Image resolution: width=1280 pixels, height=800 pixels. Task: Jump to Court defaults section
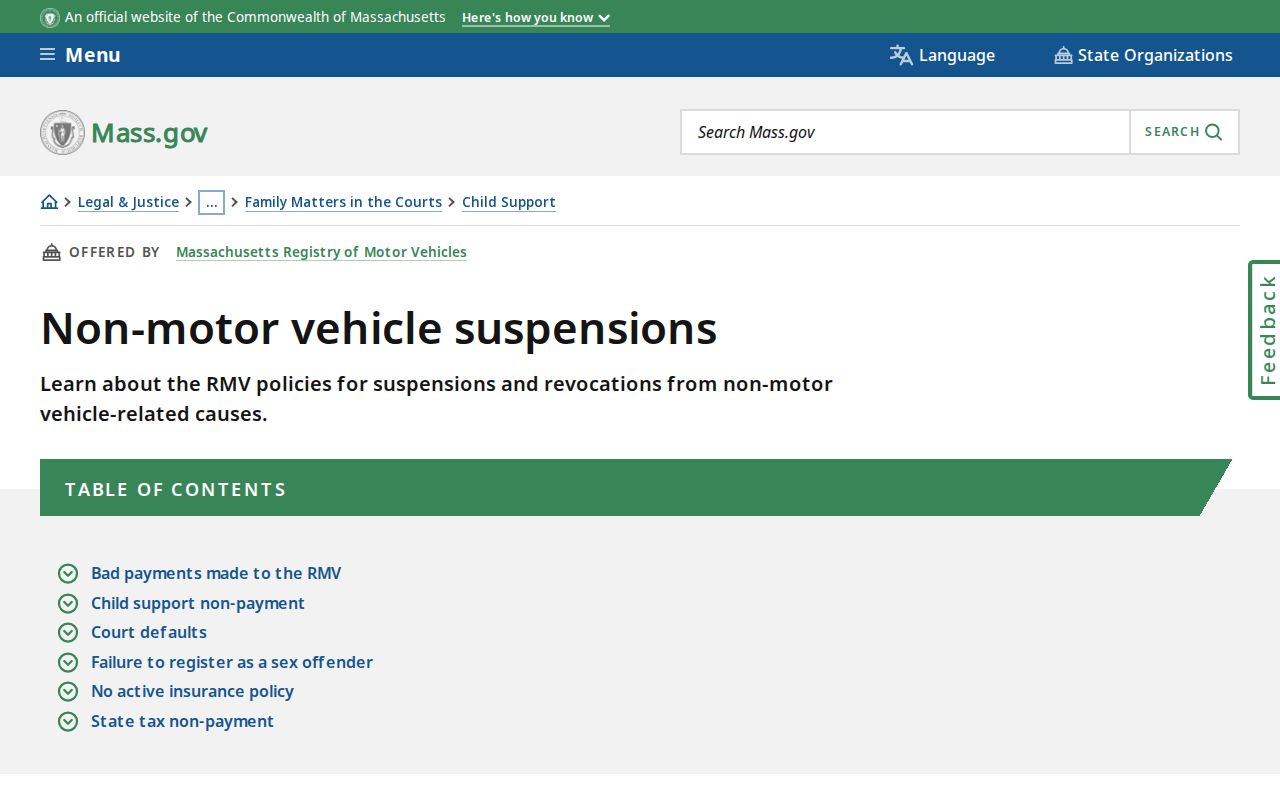point(149,632)
